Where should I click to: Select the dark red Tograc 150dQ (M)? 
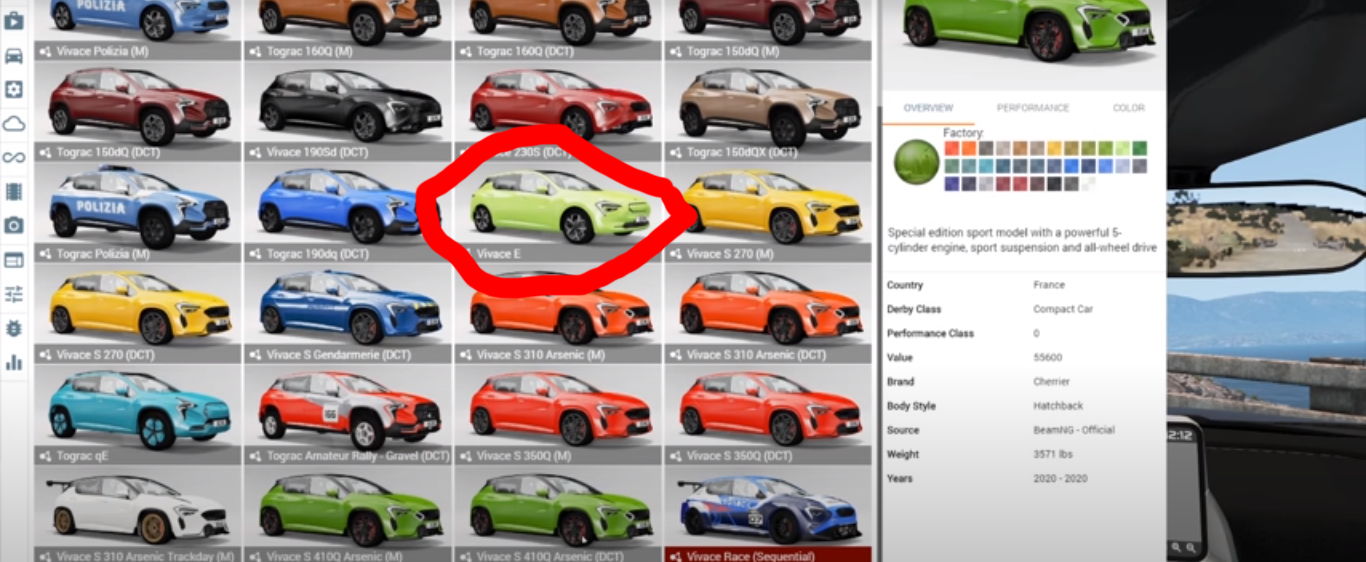(x=767, y=30)
